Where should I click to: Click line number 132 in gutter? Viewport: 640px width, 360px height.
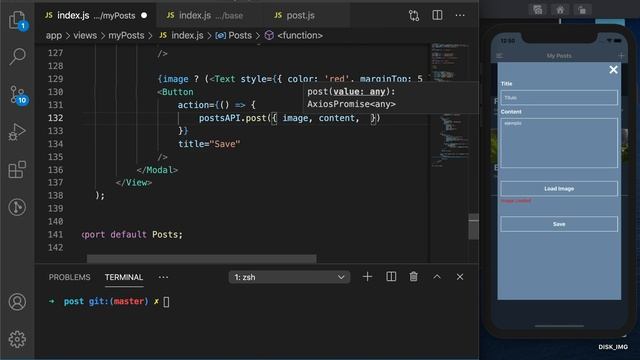tap(56, 118)
